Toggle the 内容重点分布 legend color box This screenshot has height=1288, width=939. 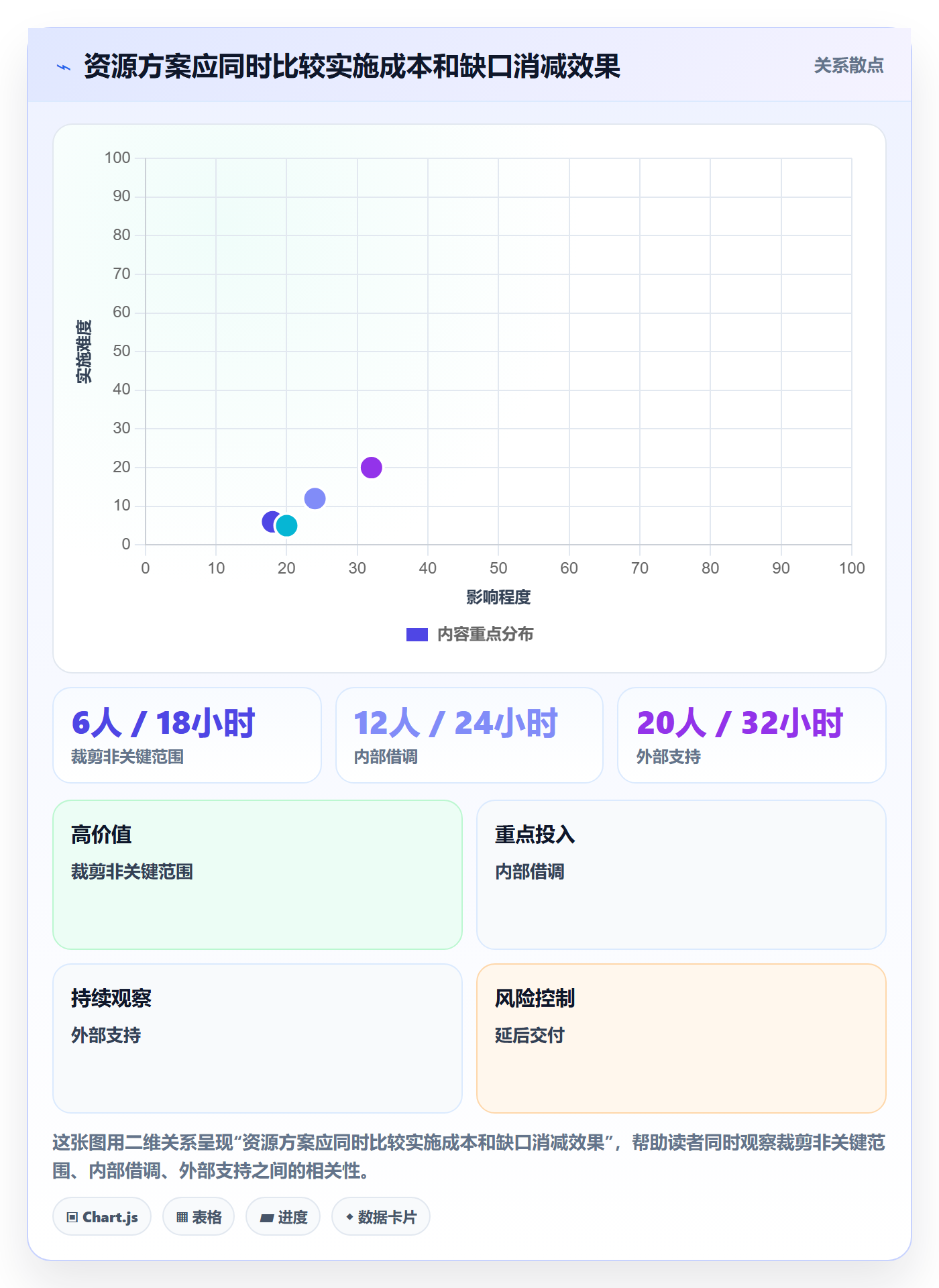point(417,635)
